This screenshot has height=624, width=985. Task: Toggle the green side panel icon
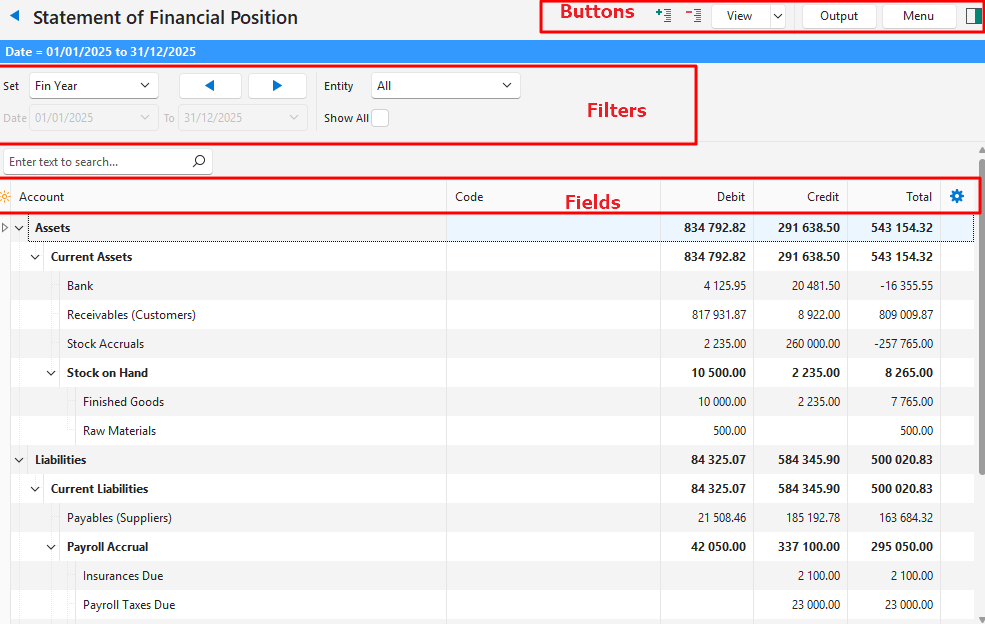coord(973,16)
